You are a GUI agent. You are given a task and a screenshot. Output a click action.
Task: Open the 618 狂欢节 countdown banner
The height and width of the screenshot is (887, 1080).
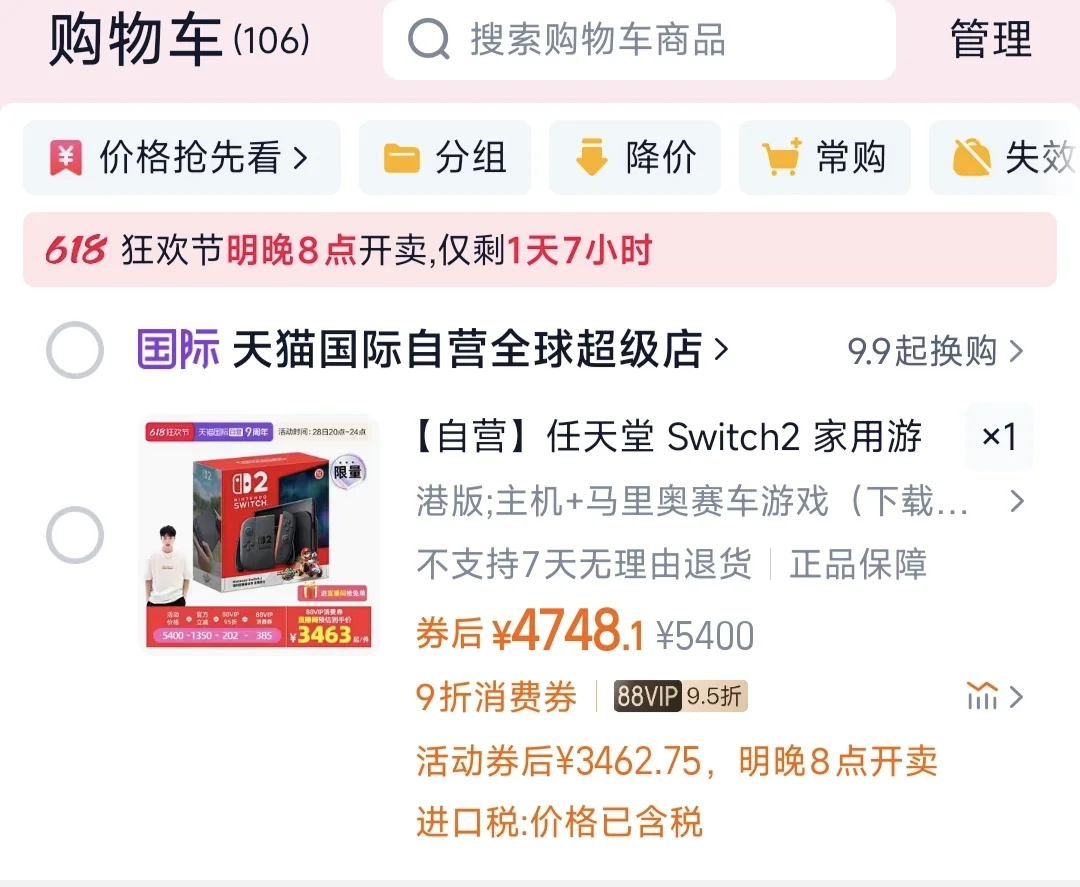[539, 249]
